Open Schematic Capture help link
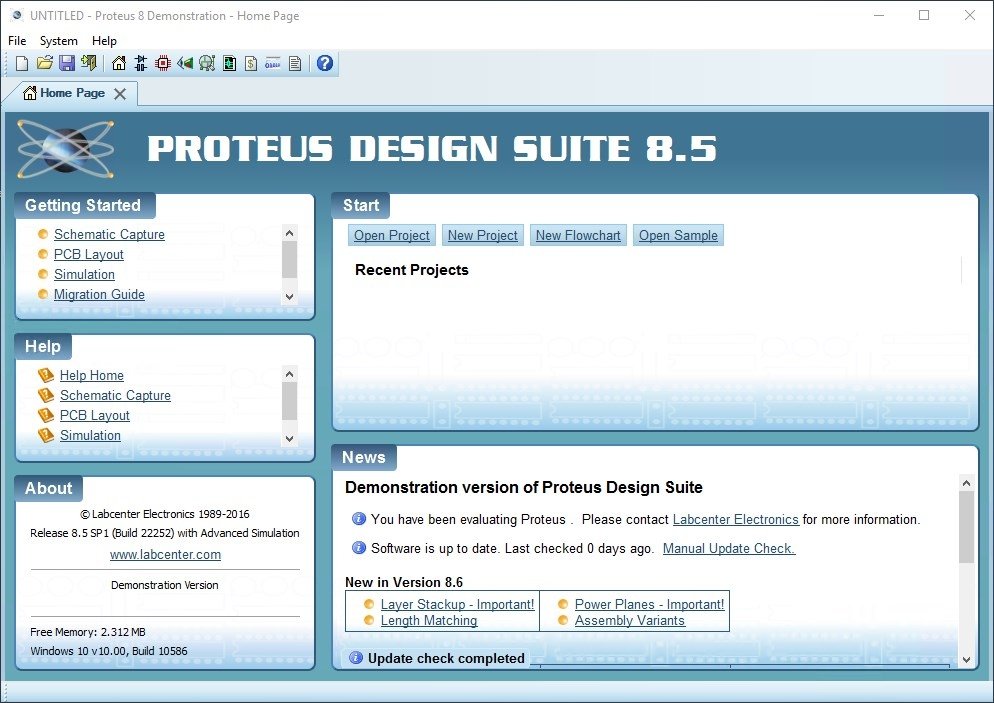This screenshot has width=994, height=703. (115, 396)
